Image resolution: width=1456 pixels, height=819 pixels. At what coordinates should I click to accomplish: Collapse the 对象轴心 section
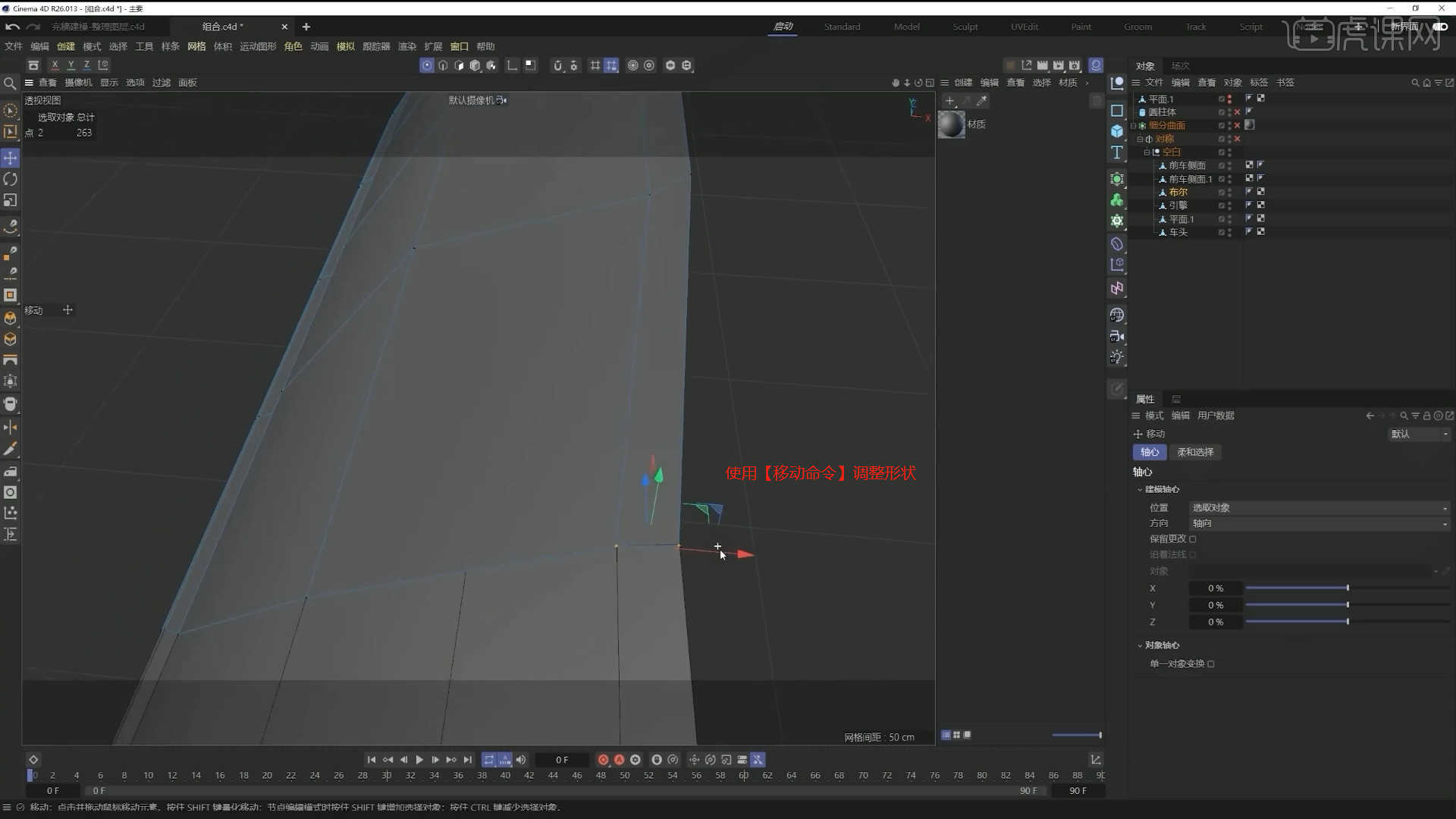1140,646
